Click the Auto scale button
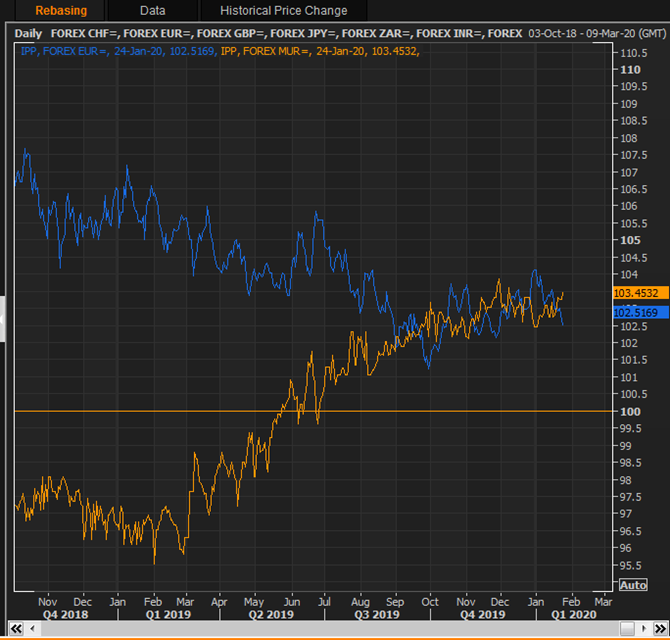670x640 pixels. (633, 584)
